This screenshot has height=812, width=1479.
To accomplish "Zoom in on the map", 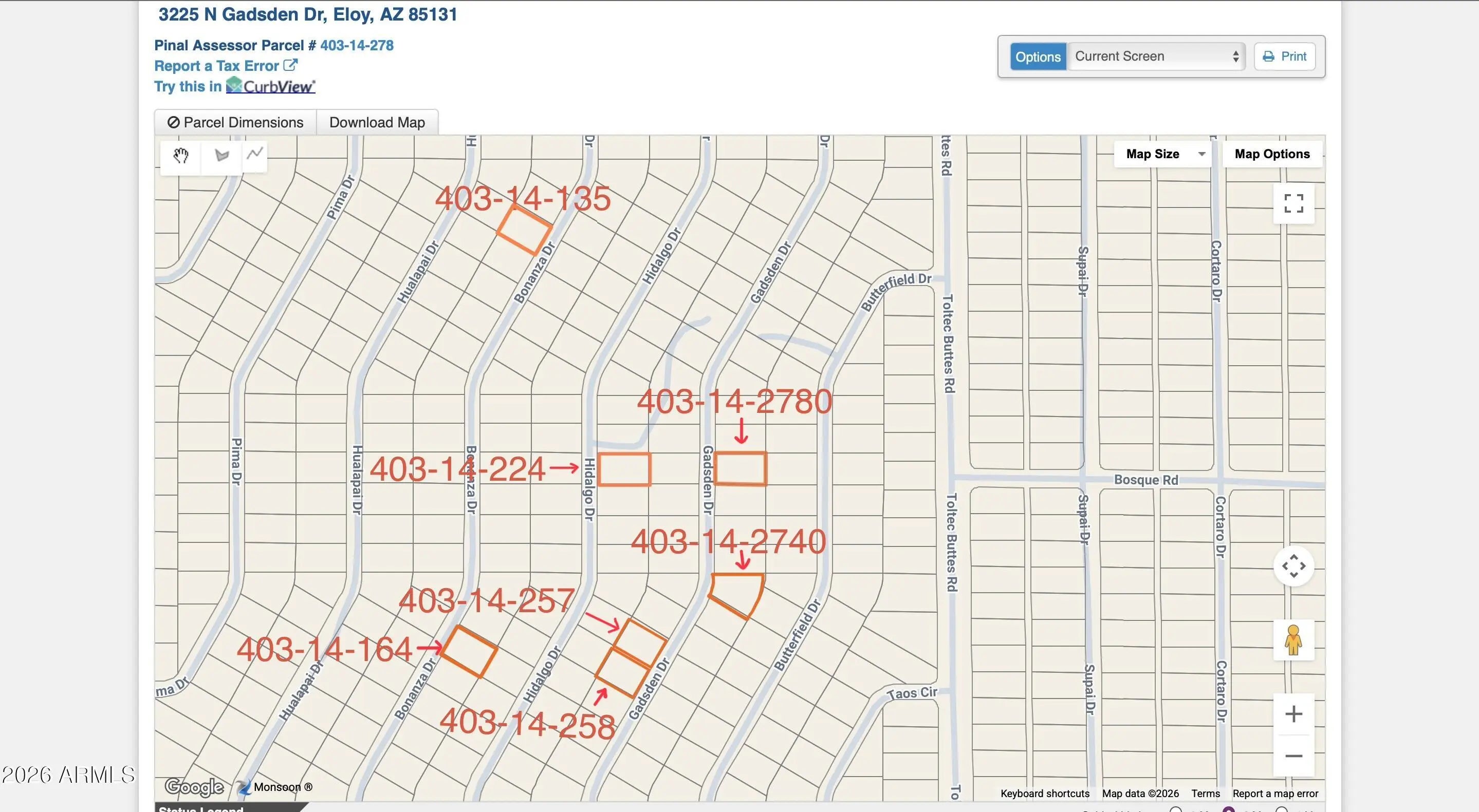I will click(x=1293, y=714).
